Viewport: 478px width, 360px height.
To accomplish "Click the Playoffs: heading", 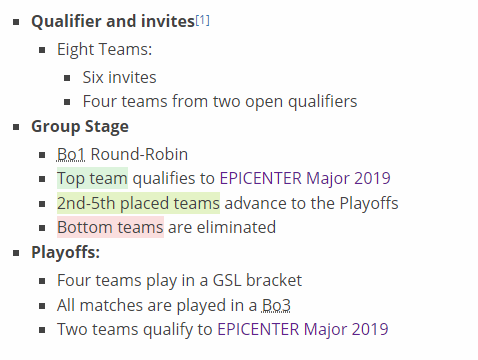I will (66, 252).
